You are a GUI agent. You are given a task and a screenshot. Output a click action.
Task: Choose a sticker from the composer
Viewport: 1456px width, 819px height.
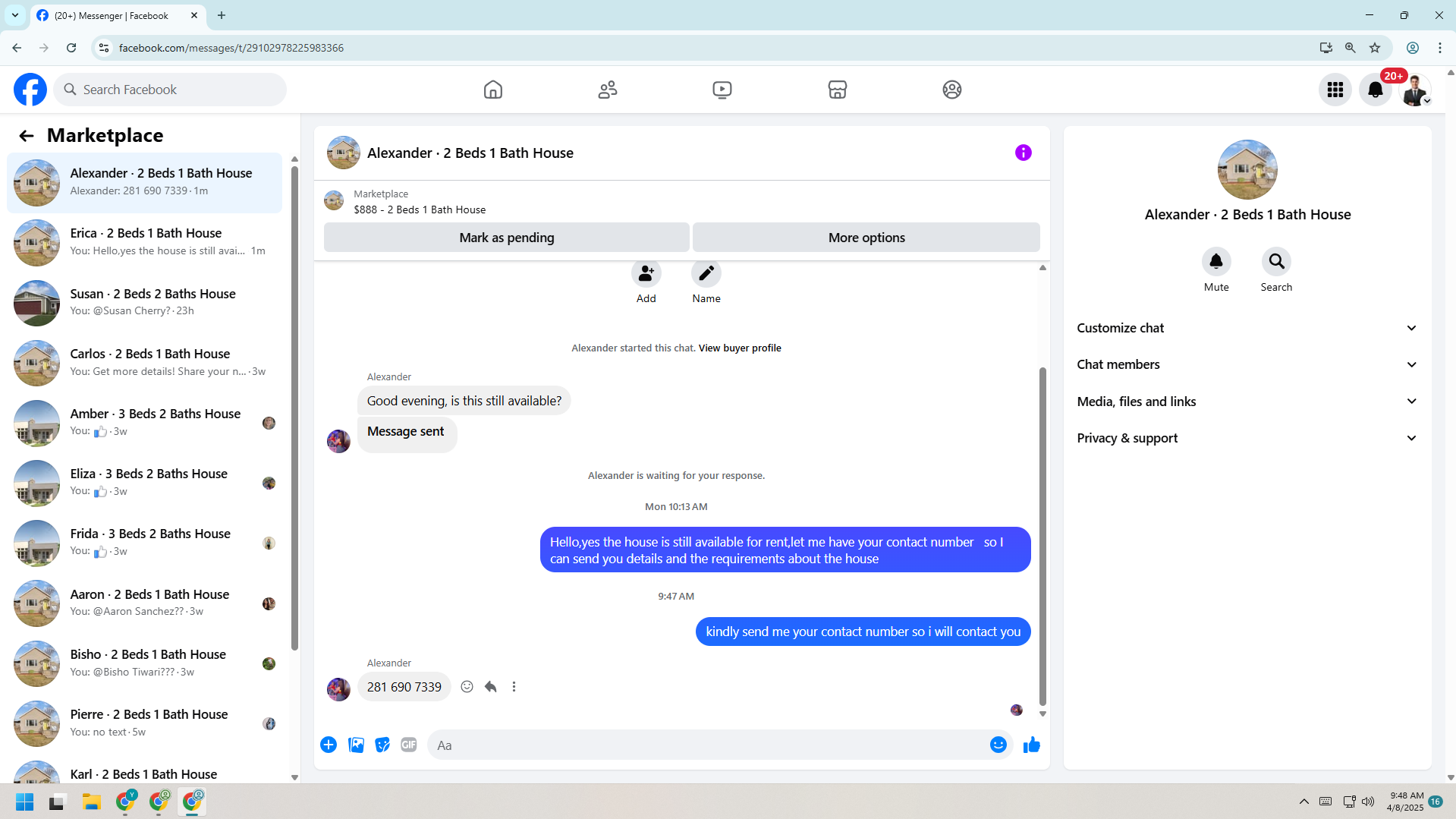click(382, 745)
